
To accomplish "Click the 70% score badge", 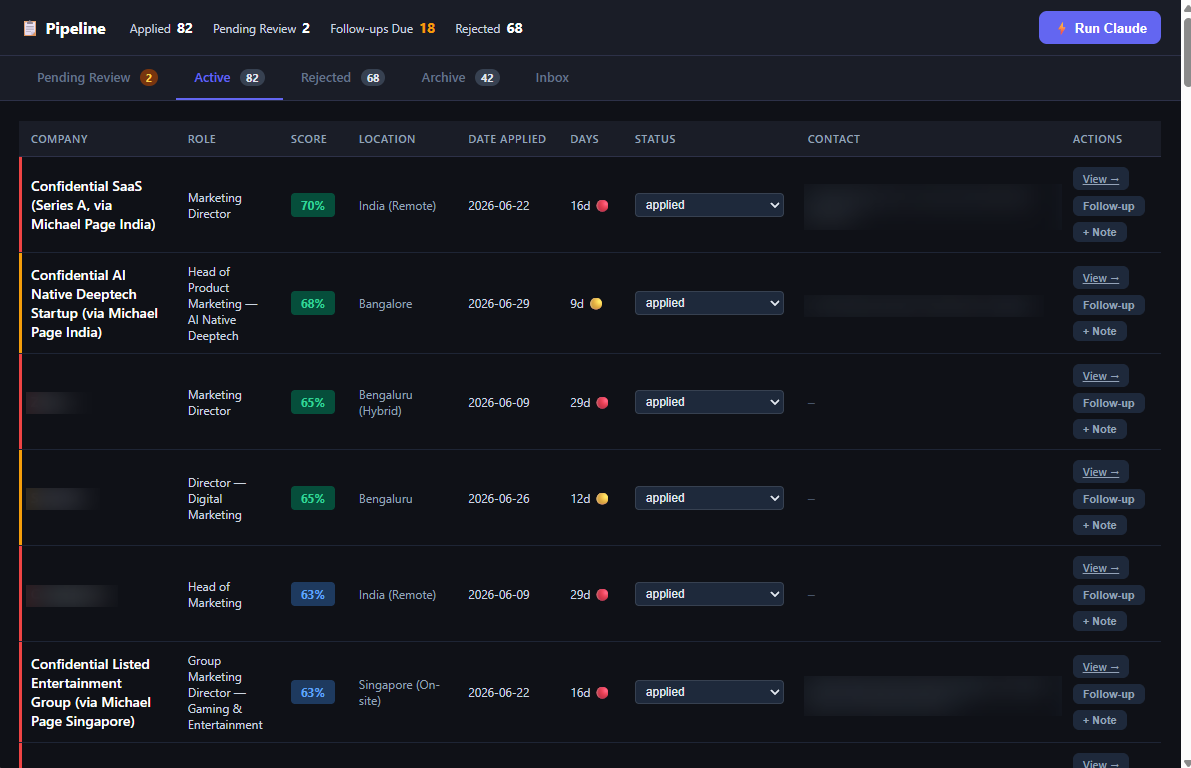I will [312, 205].
